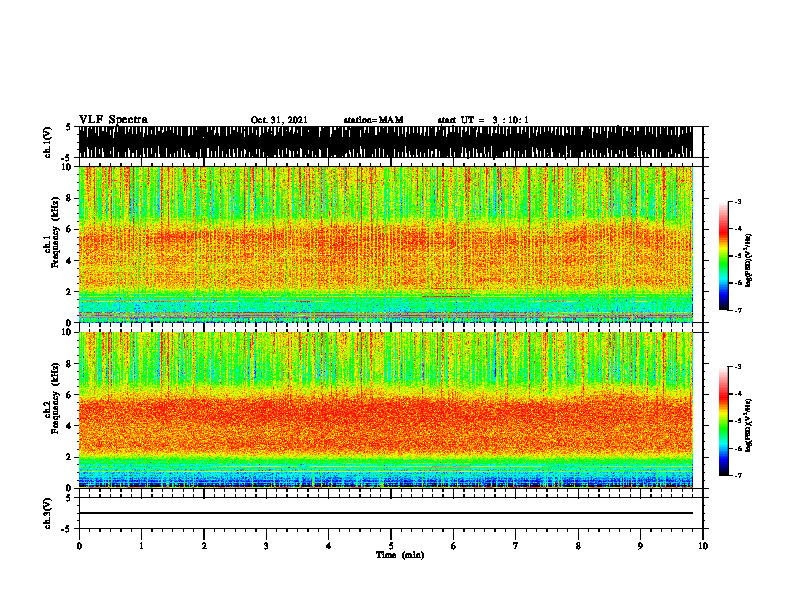Click the "VLF Spectra" plot title
This screenshot has height=612, width=792.
coord(113,120)
